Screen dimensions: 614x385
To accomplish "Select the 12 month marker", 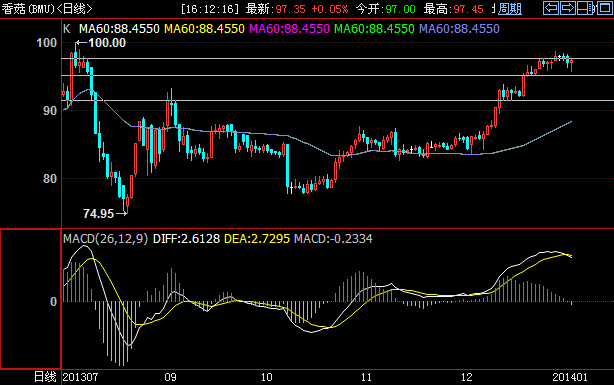I will point(466,377).
